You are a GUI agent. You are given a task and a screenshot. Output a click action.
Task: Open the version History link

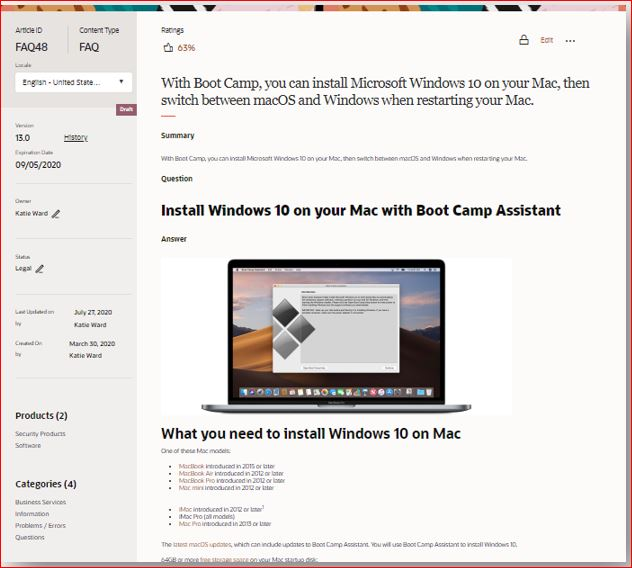coord(75,138)
